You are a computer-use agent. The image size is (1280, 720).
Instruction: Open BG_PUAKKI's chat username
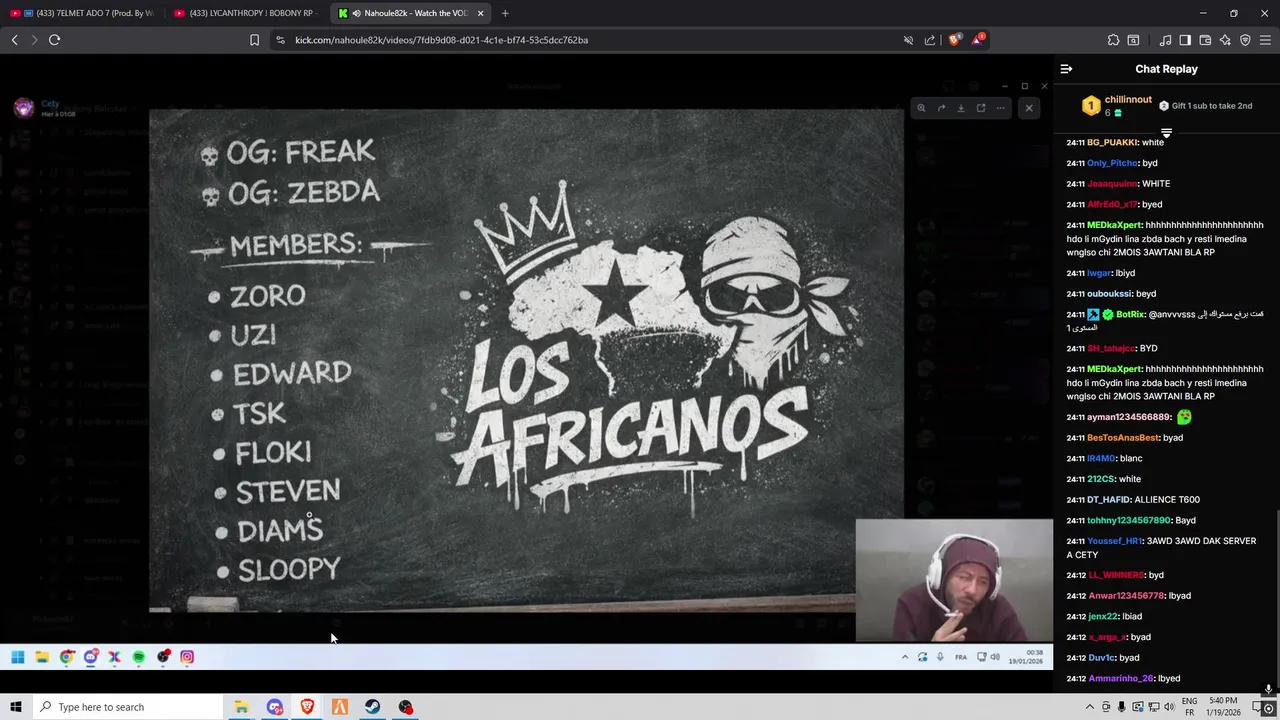click(x=1112, y=142)
